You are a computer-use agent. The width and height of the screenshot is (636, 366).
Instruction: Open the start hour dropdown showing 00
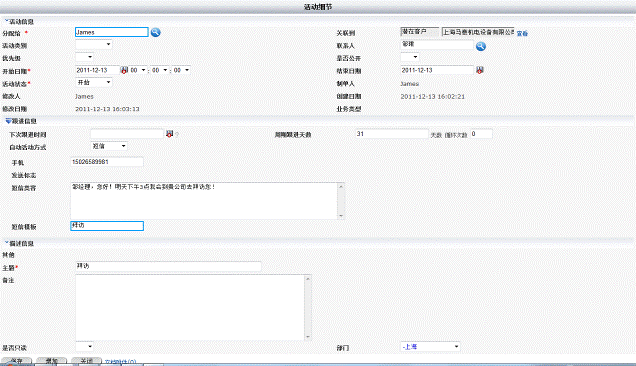tap(138, 70)
